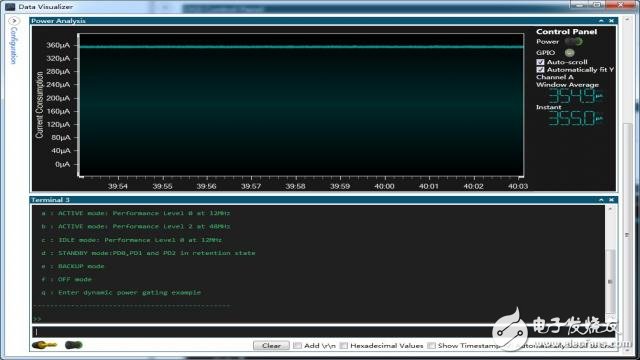The image size is (640, 360).
Task: Expand the Configuration sidebar arrow
Action: [14, 21]
